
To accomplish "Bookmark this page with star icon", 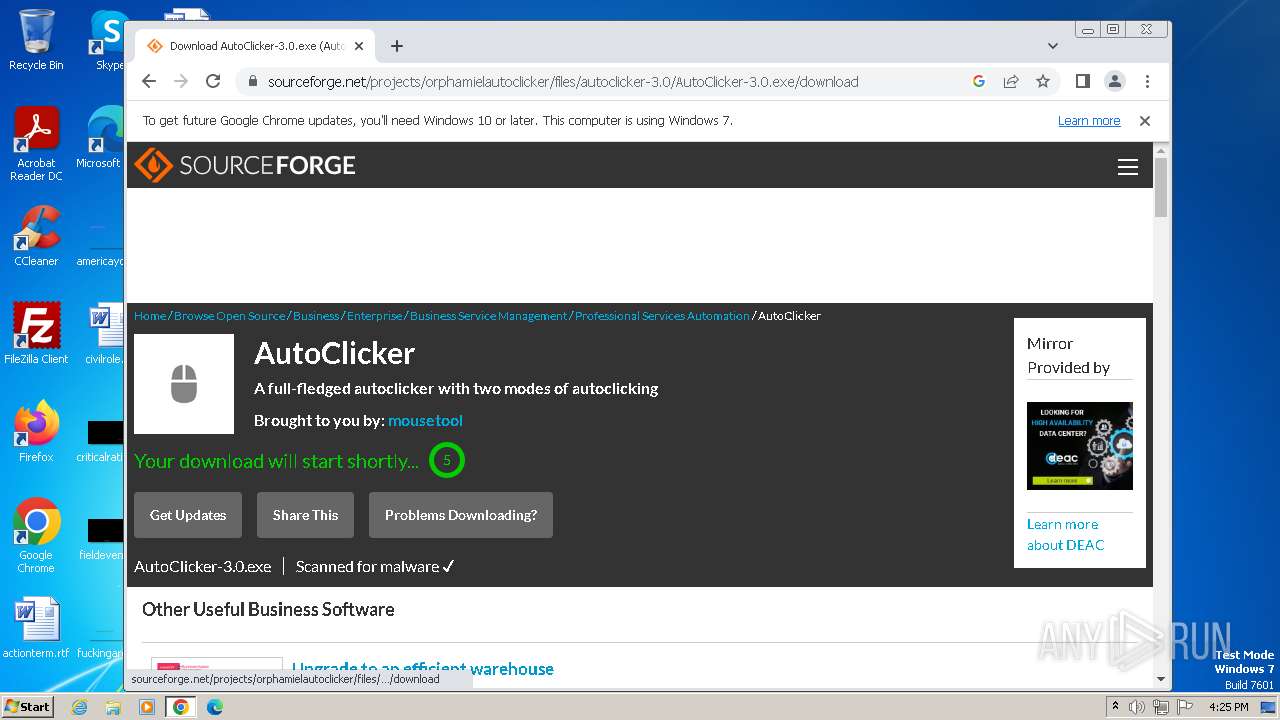I will 1043,82.
